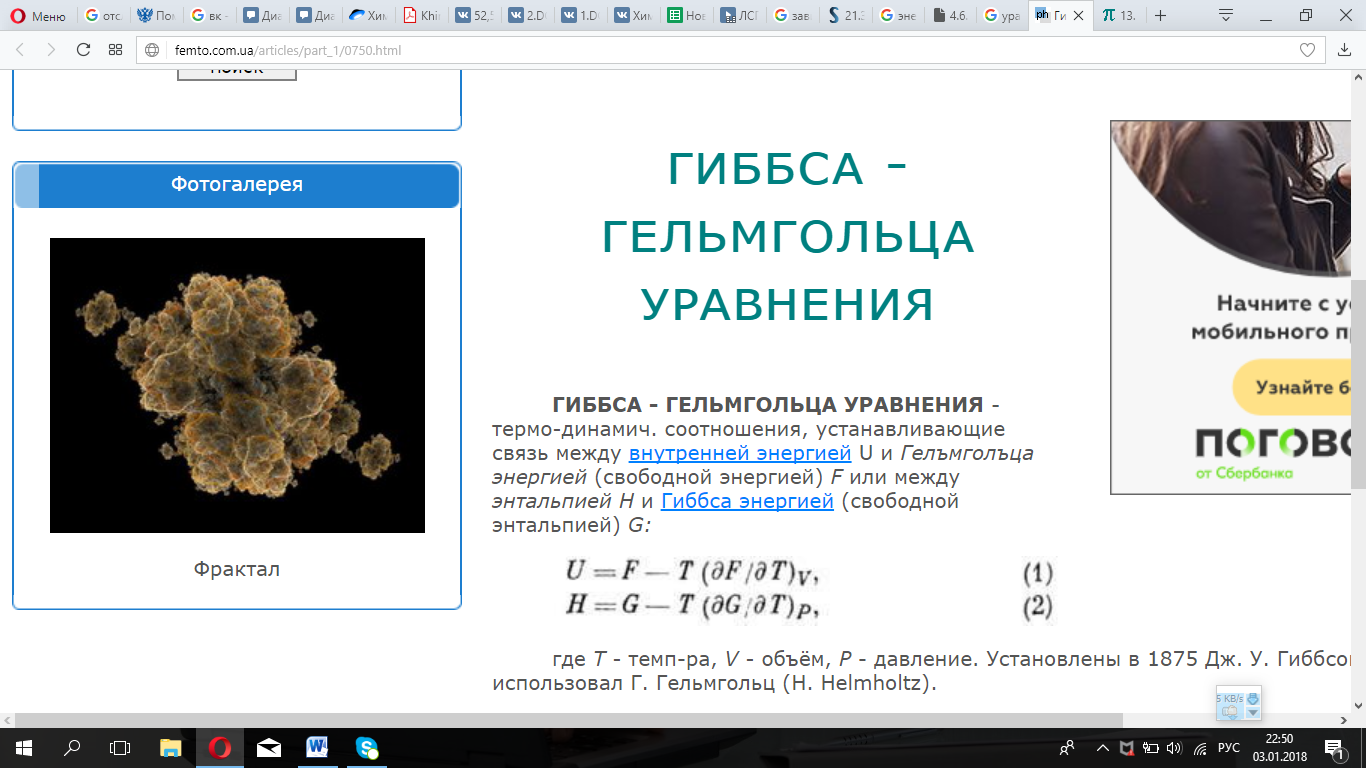The width and height of the screenshot is (1366, 768).
Task: Open the Mail app from taskbar
Action: click(x=268, y=747)
